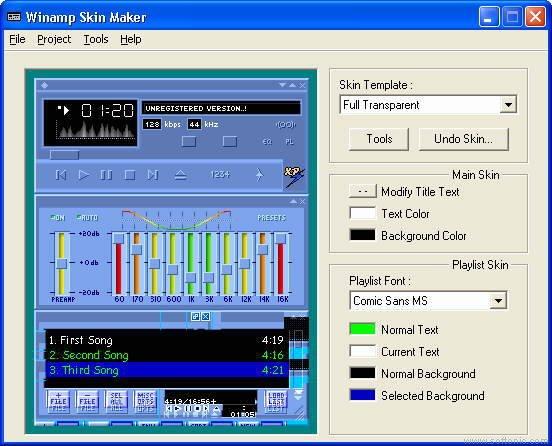Click the Modify Title Text button

(363, 191)
